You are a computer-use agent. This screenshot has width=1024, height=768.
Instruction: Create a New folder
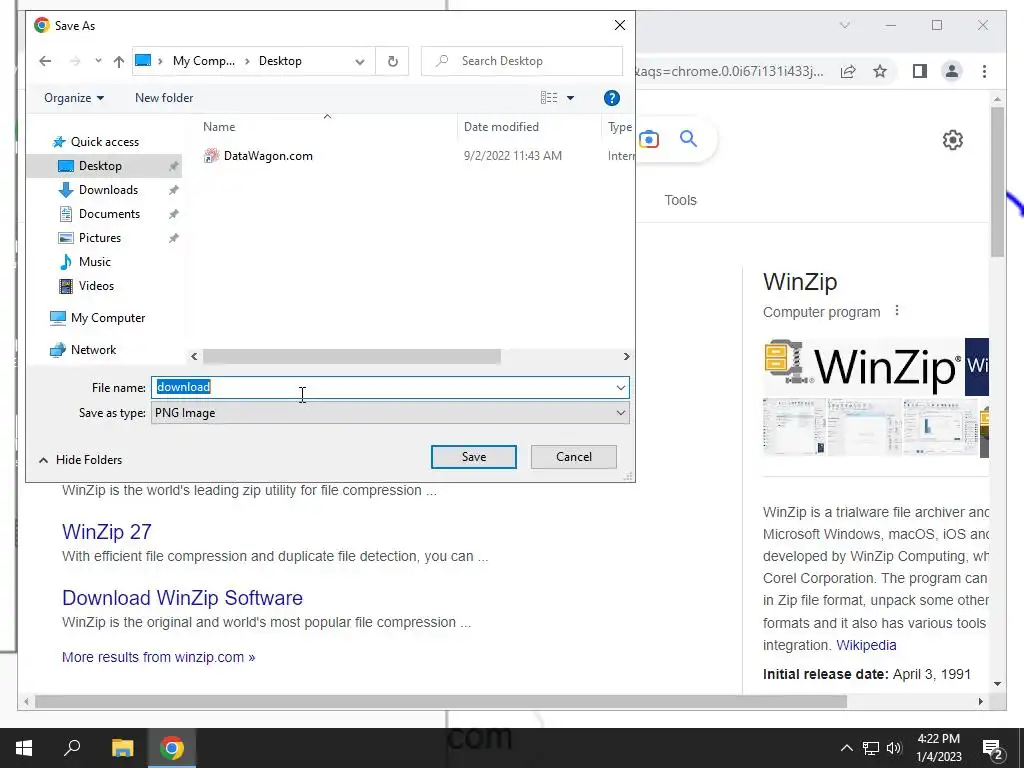click(x=164, y=98)
